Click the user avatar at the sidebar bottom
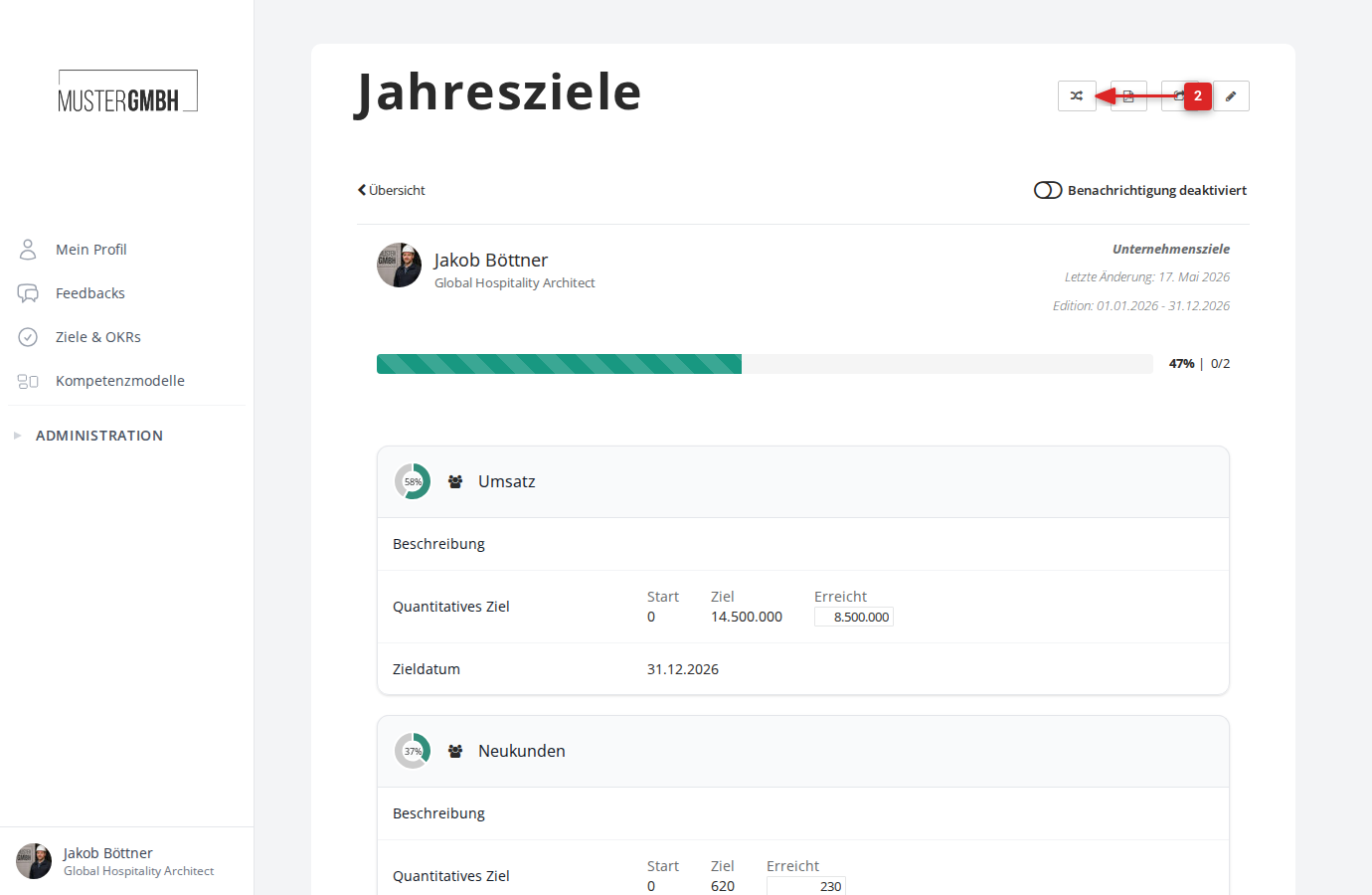The width and height of the screenshot is (1372, 895). (34, 861)
